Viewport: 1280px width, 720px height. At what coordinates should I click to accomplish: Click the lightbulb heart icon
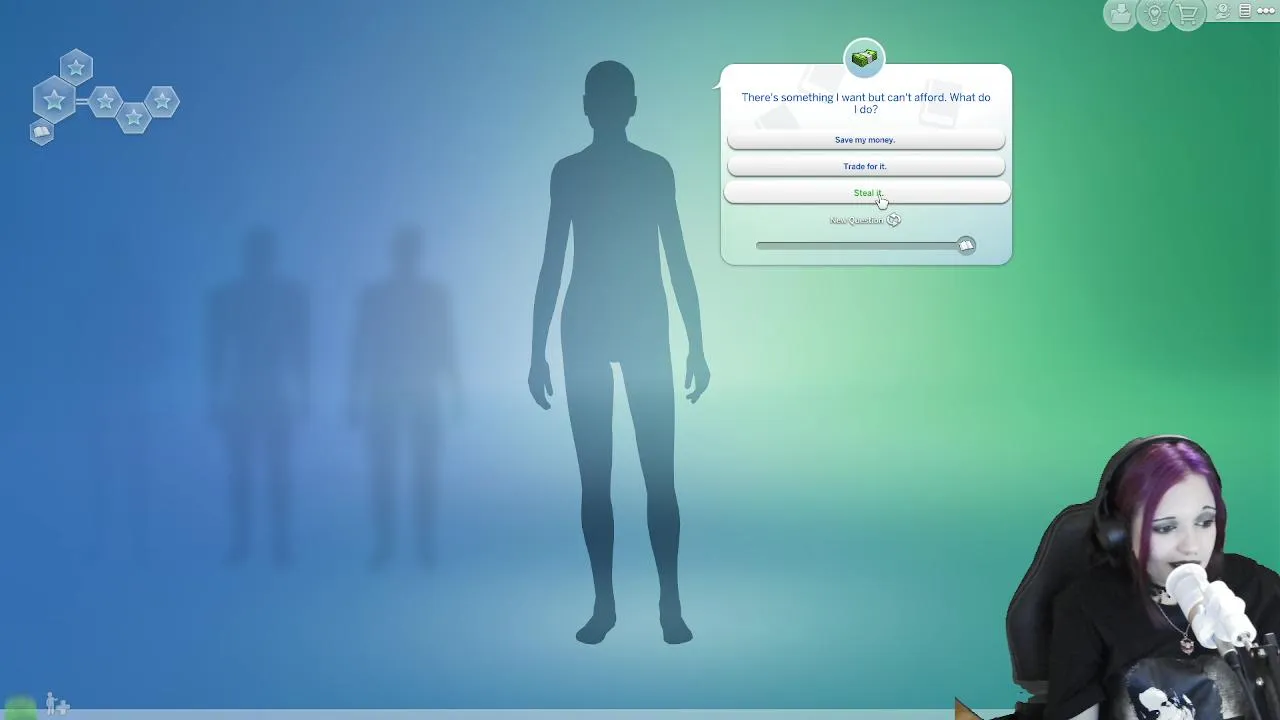coord(1154,14)
